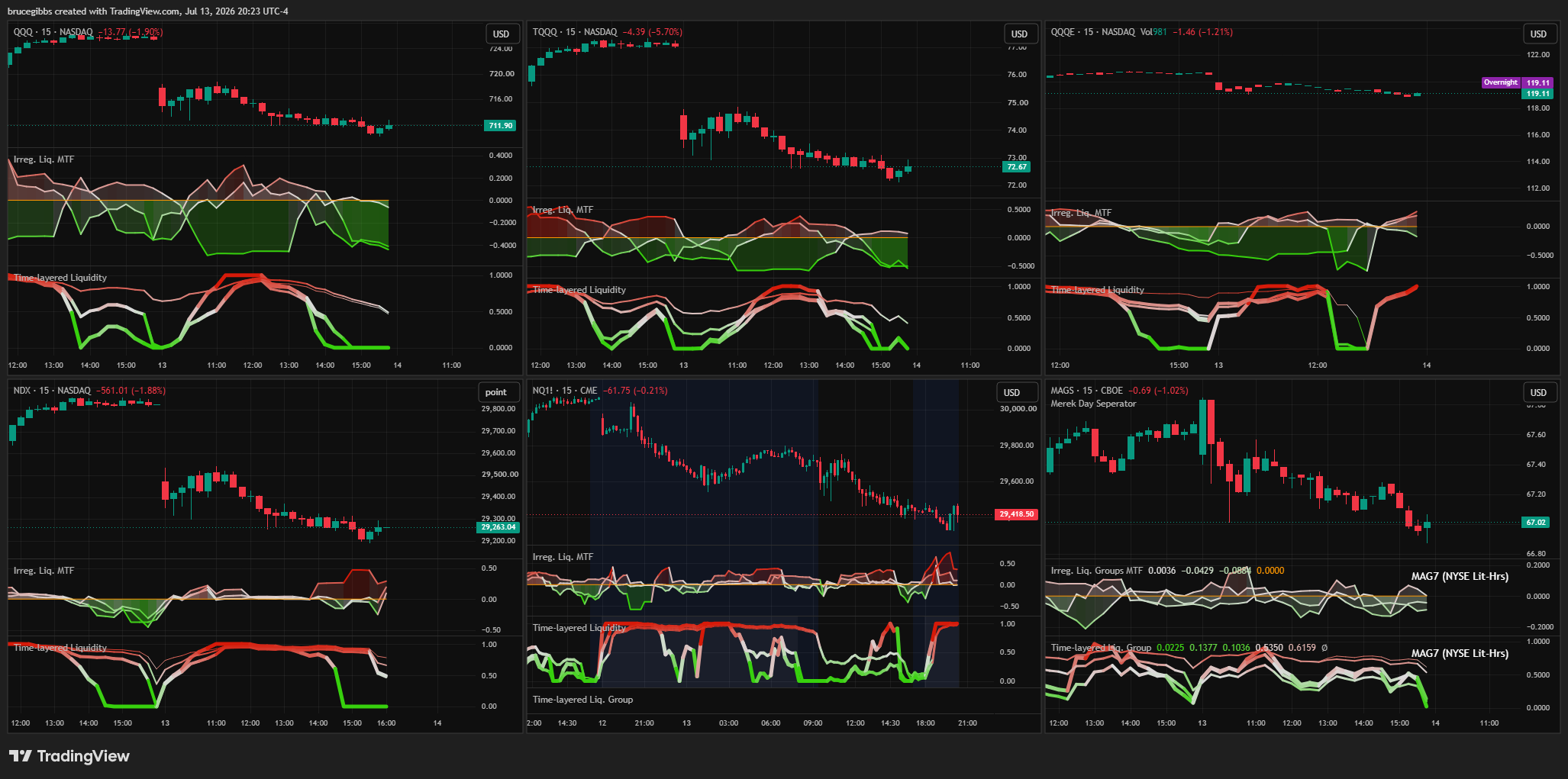The width and height of the screenshot is (1568, 779).
Task: Click the -0.0429 value in MAGS Irreg. Liq. Groups
Action: [1197, 571]
